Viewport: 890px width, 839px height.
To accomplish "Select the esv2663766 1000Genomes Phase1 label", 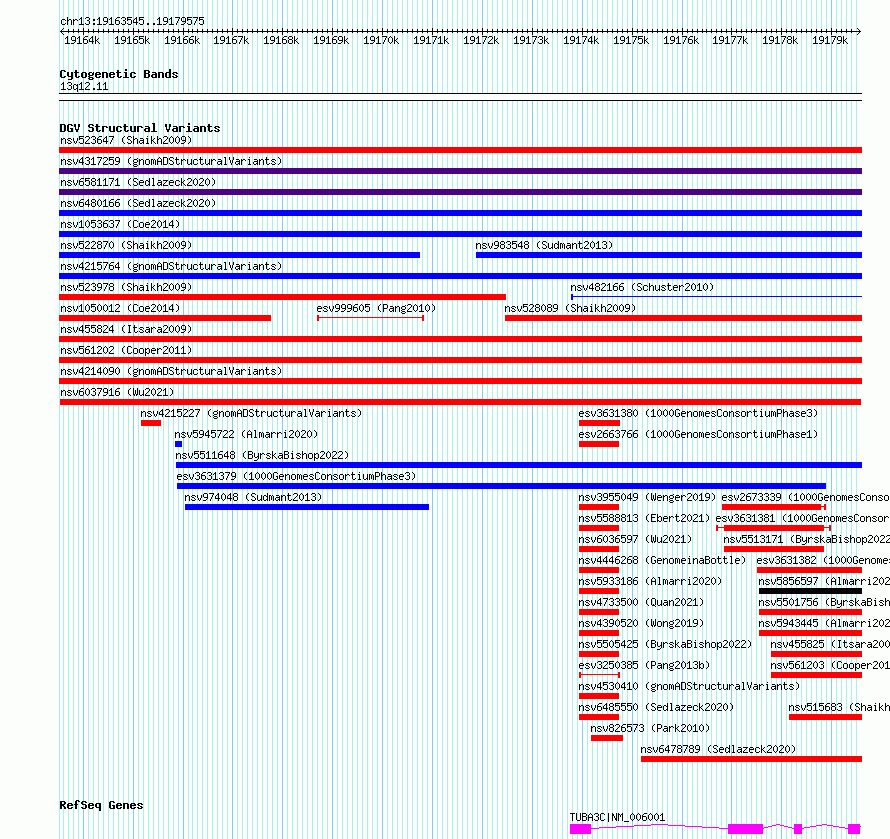I will tap(698, 434).
